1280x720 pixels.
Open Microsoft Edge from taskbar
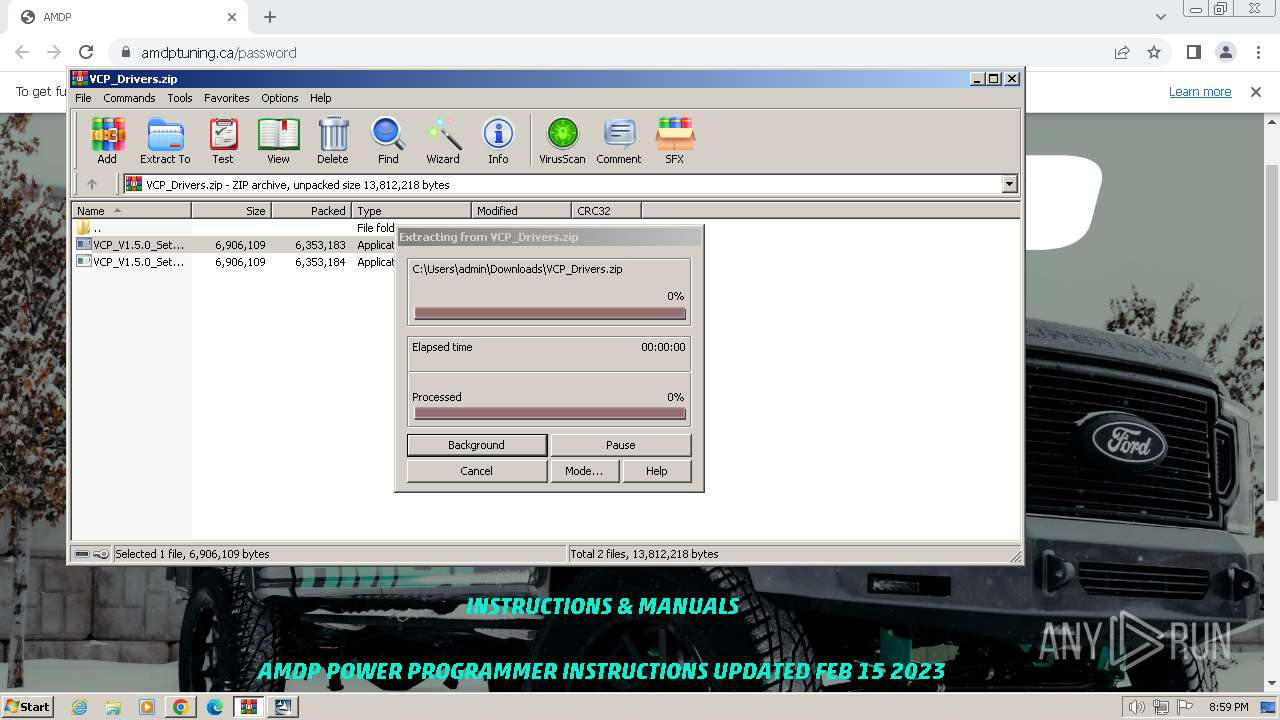[x=215, y=707]
